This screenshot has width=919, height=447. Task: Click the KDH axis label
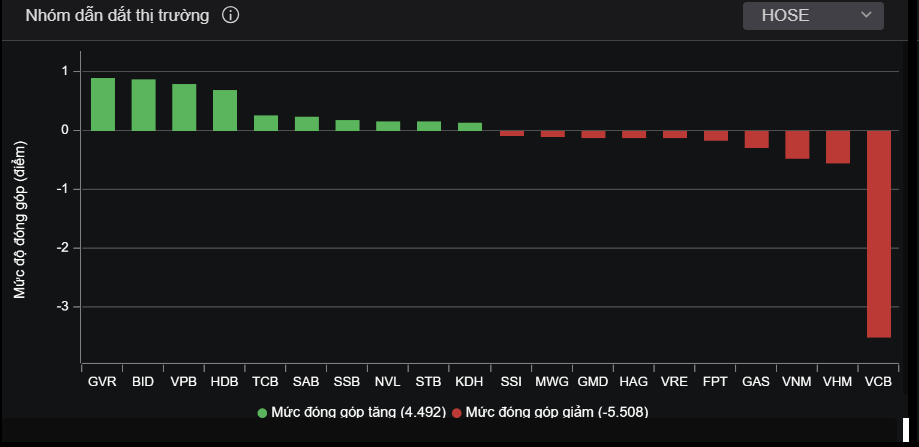[x=469, y=381]
